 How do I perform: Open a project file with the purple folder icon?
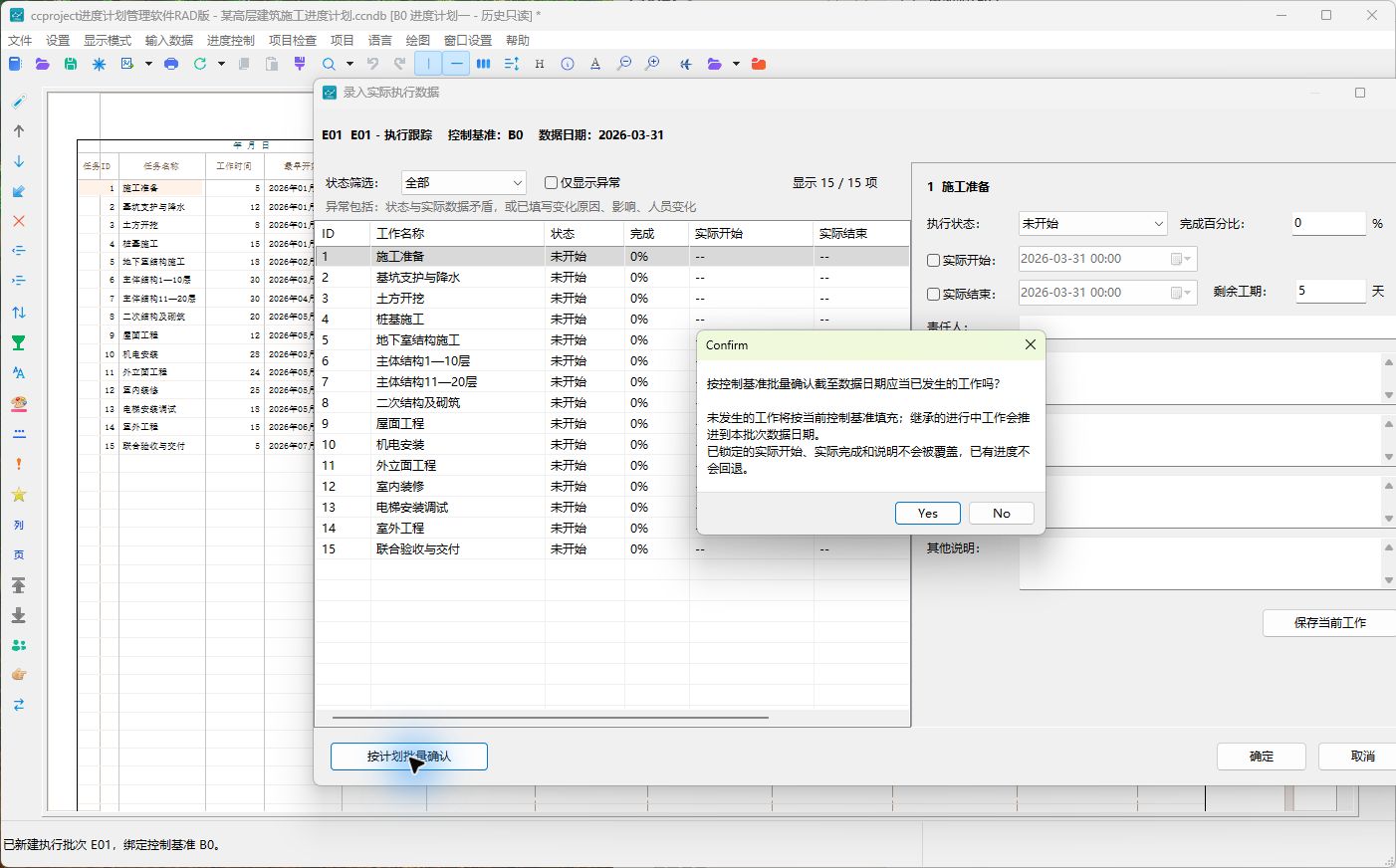coord(42,64)
